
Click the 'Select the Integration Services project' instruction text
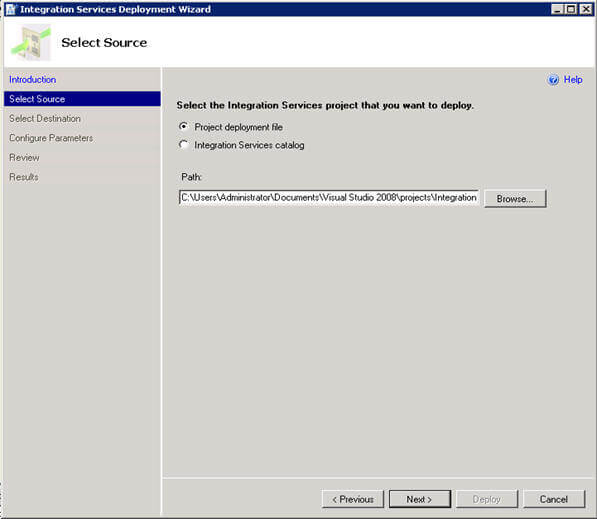(325, 105)
